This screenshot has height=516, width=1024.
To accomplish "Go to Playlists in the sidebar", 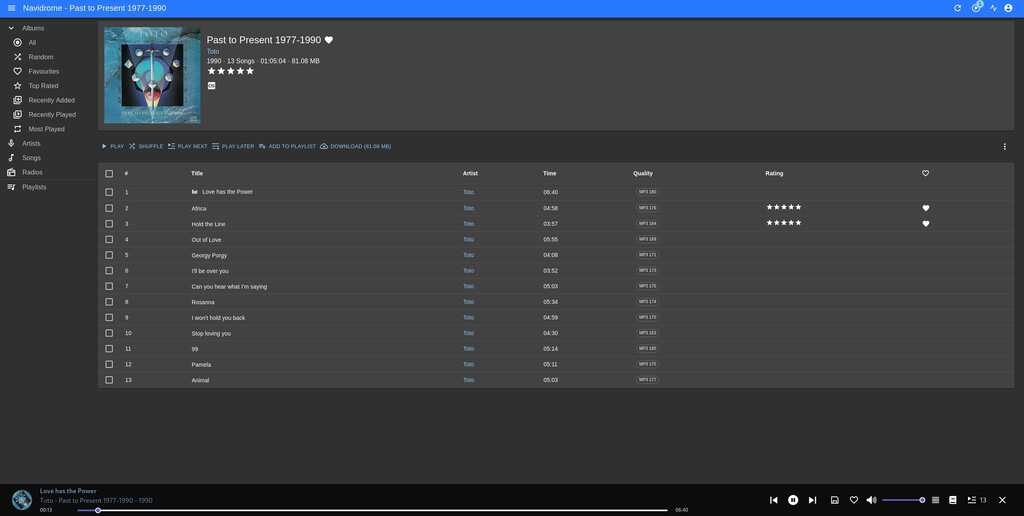I will (34, 187).
